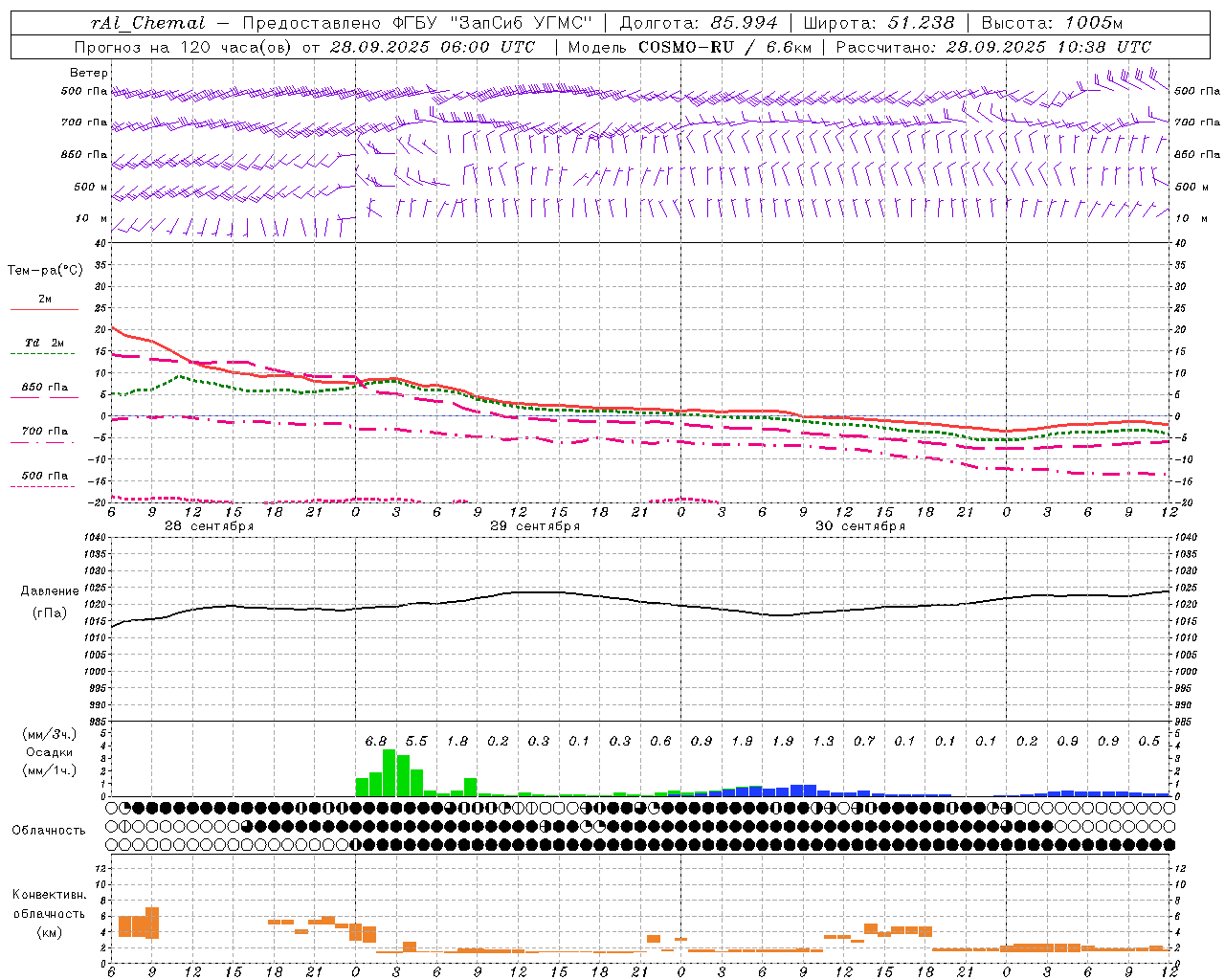Click the COSMO-RU model name
The width and height of the screenshot is (1225, 980).
(687, 47)
